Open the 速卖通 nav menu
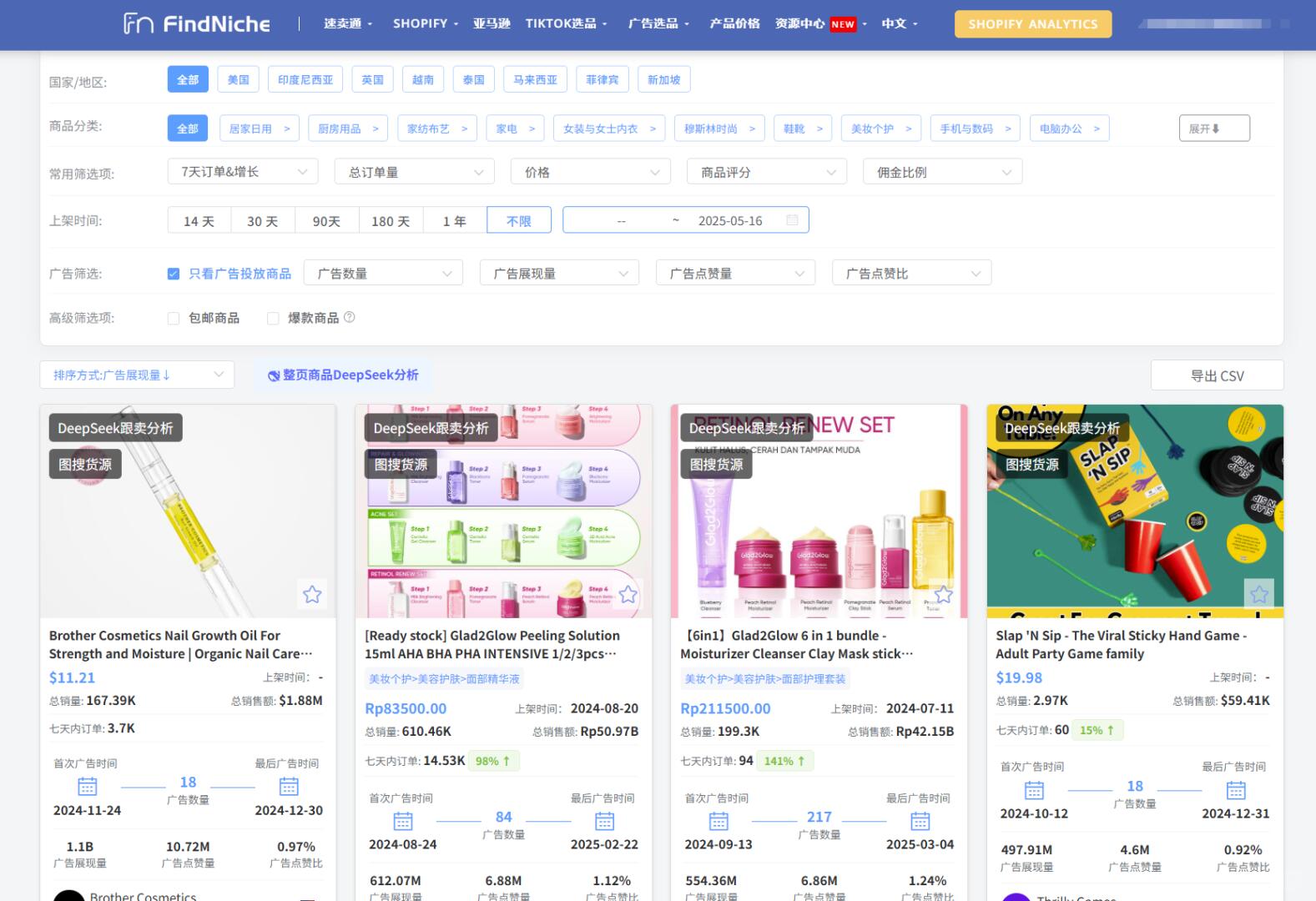1316x901 pixels. point(348,23)
